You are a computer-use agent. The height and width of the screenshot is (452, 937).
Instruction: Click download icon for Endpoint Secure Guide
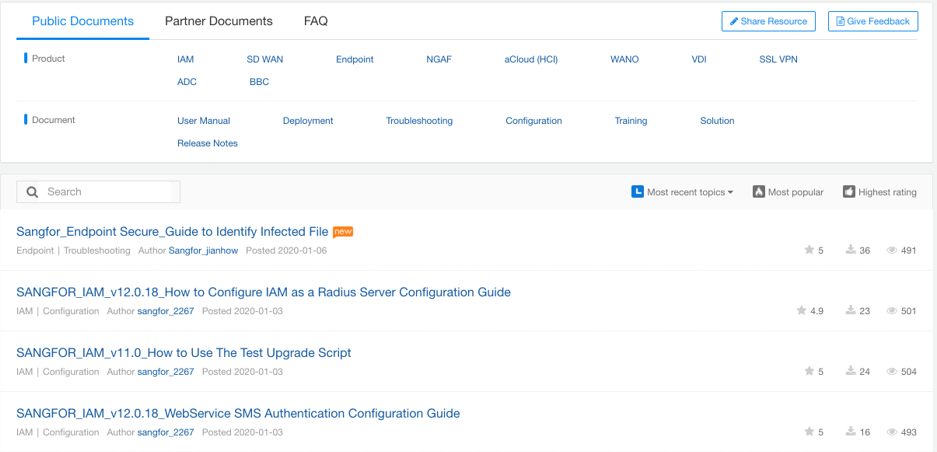(851, 250)
